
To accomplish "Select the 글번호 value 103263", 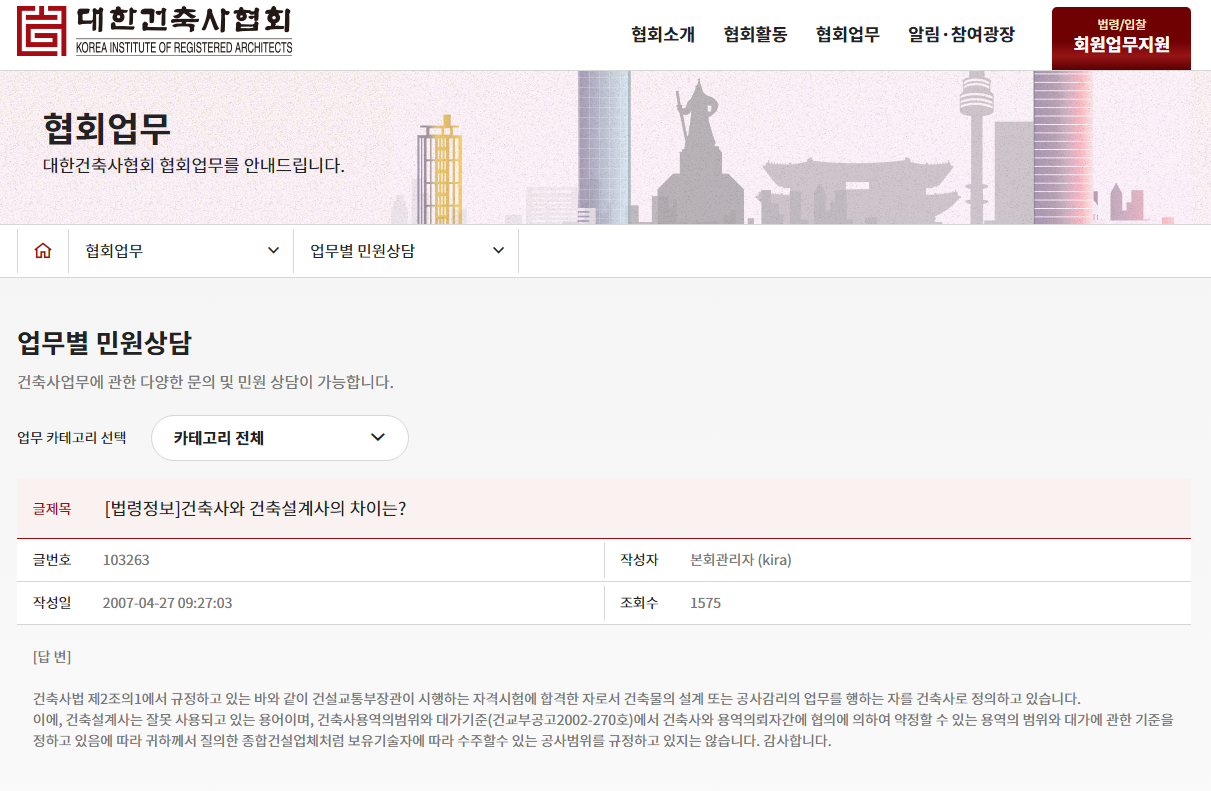I will coord(122,560).
